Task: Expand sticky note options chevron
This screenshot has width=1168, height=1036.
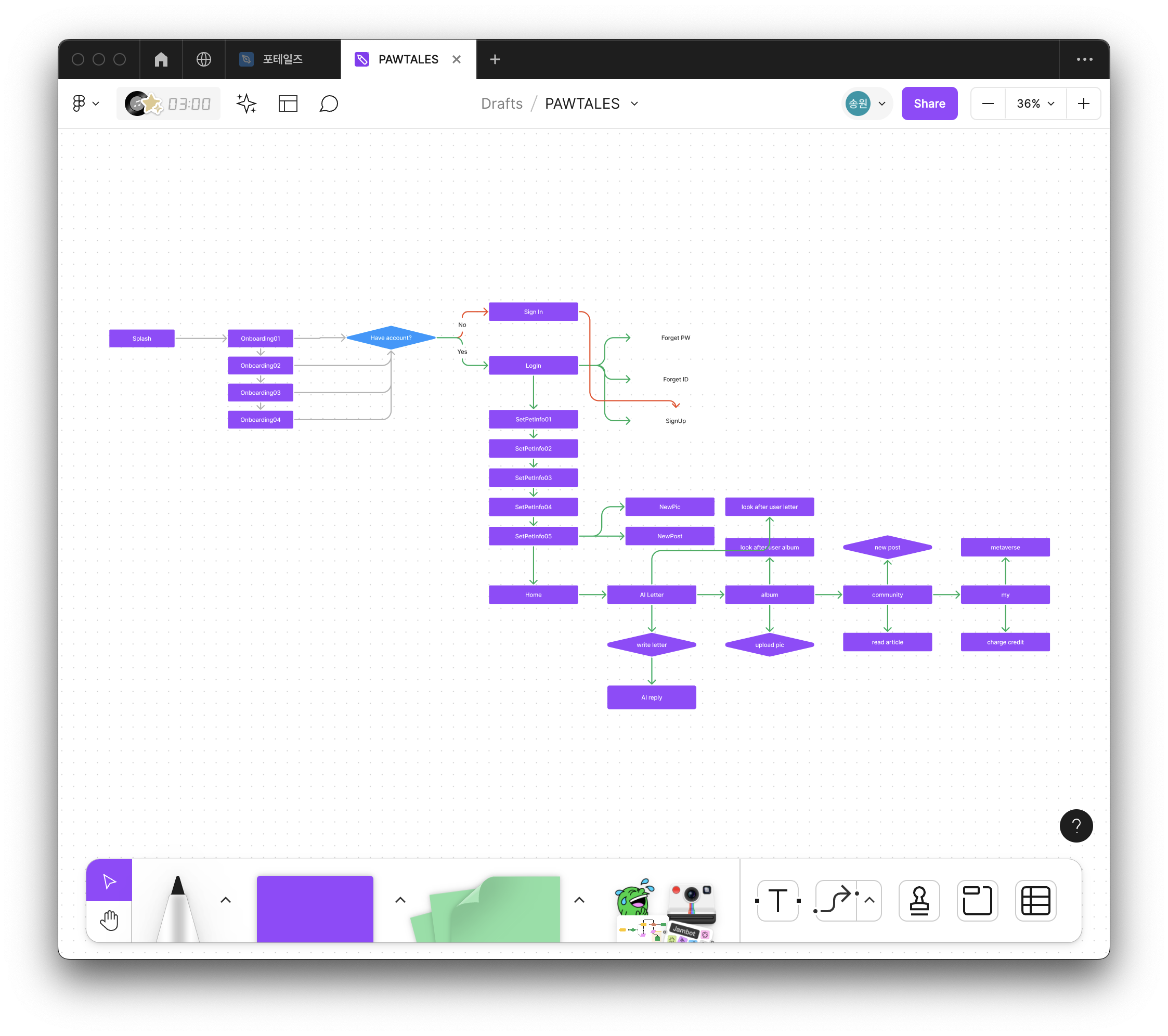Action: 579,900
